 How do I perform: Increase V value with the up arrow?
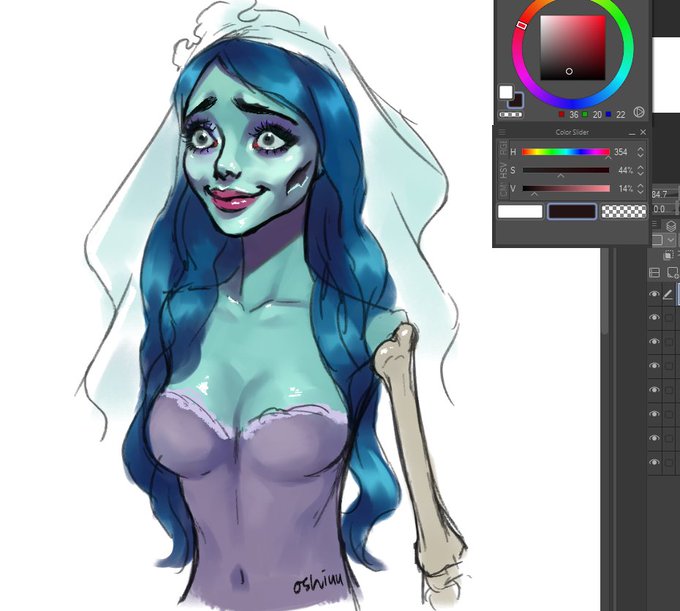coord(641,186)
